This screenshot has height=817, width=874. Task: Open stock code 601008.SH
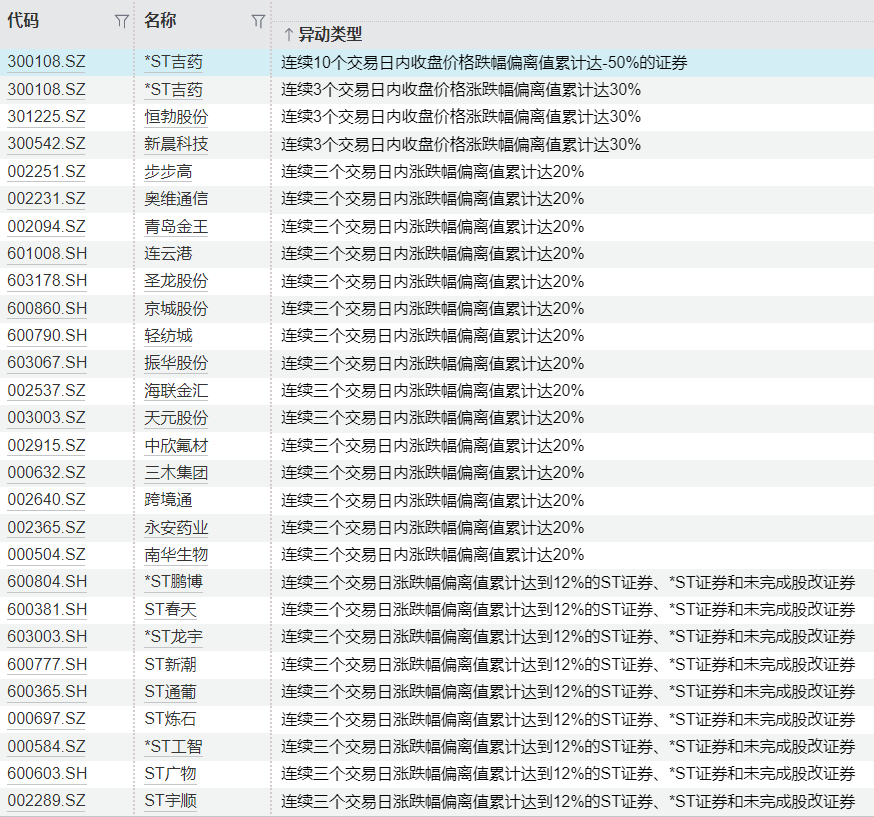(x=47, y=254)
